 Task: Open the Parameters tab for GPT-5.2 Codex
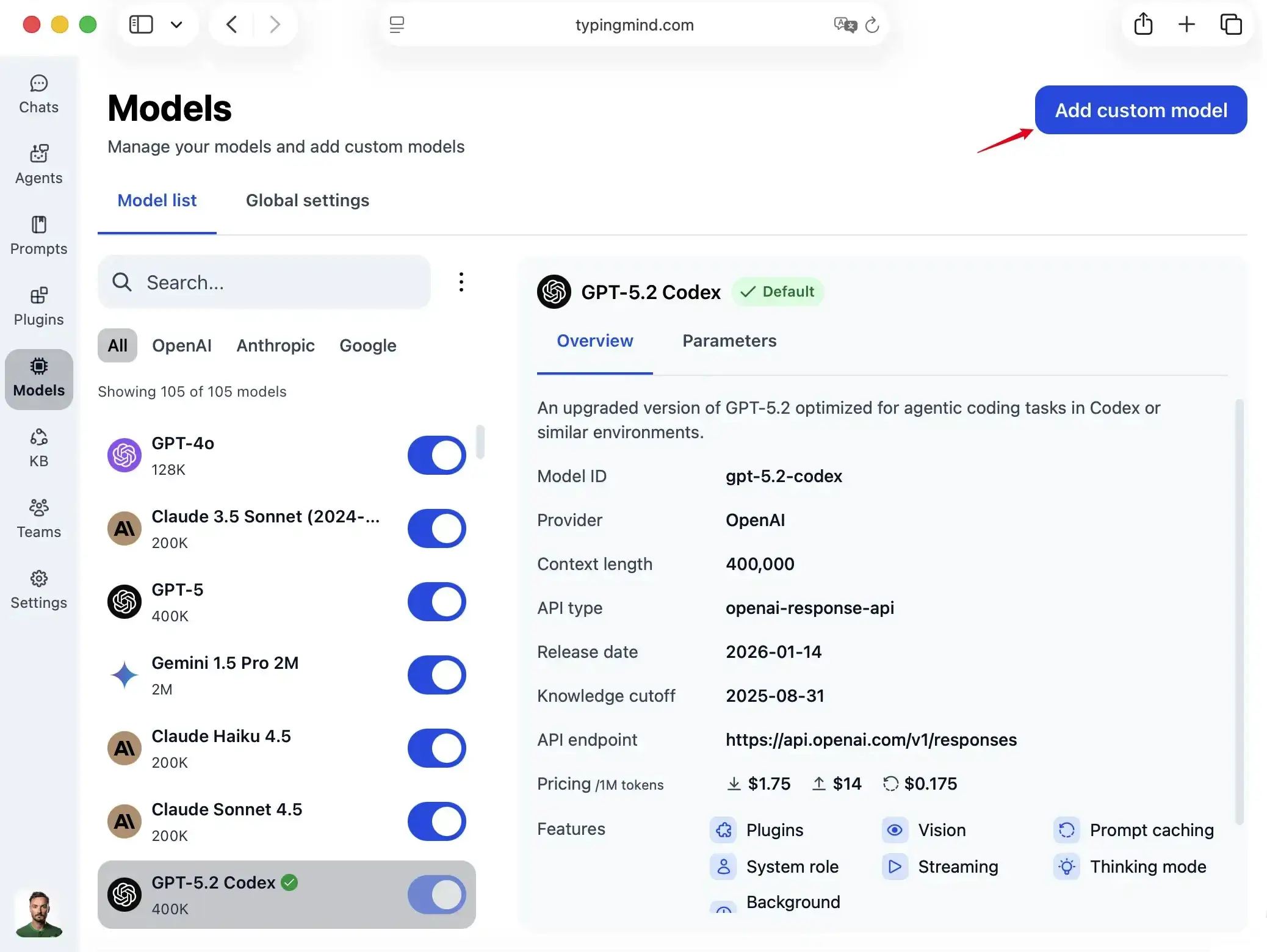(729, 341)
